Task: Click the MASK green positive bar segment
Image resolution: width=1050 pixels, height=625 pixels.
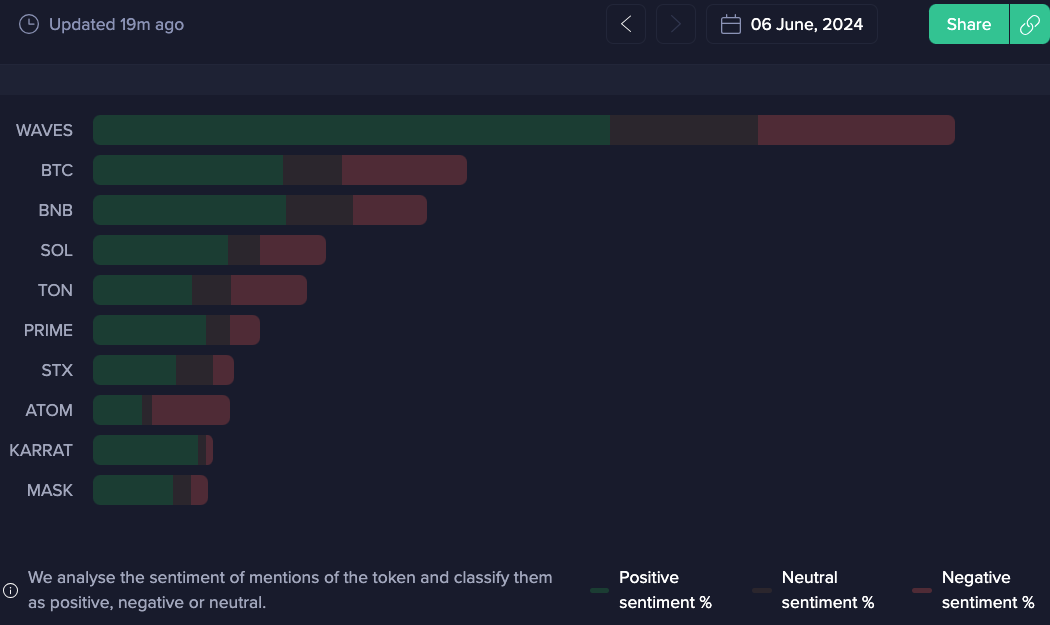Action: [133, 490]
